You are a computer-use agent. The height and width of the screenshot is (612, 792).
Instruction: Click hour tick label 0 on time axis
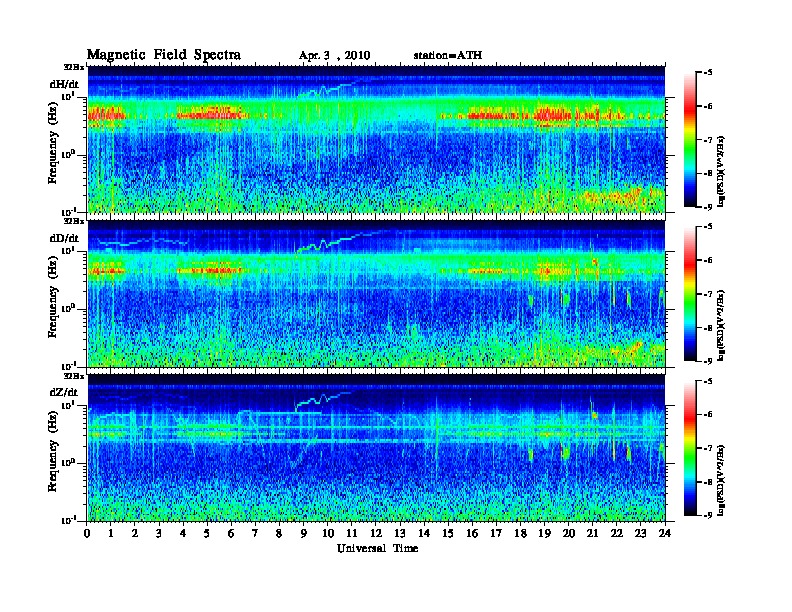pyautogui.click(x=87, y=533)
